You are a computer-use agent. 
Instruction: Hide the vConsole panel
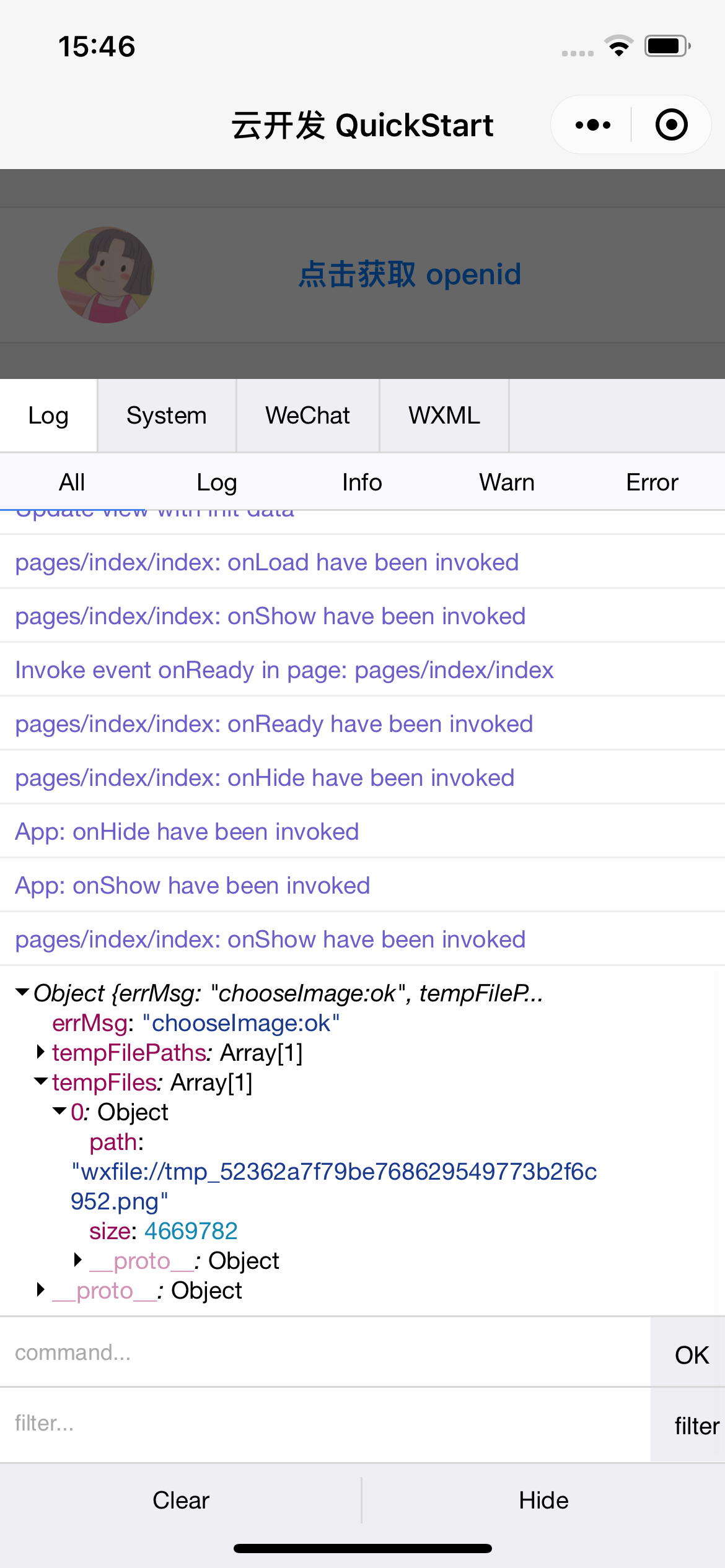(x=543, y=1500)
